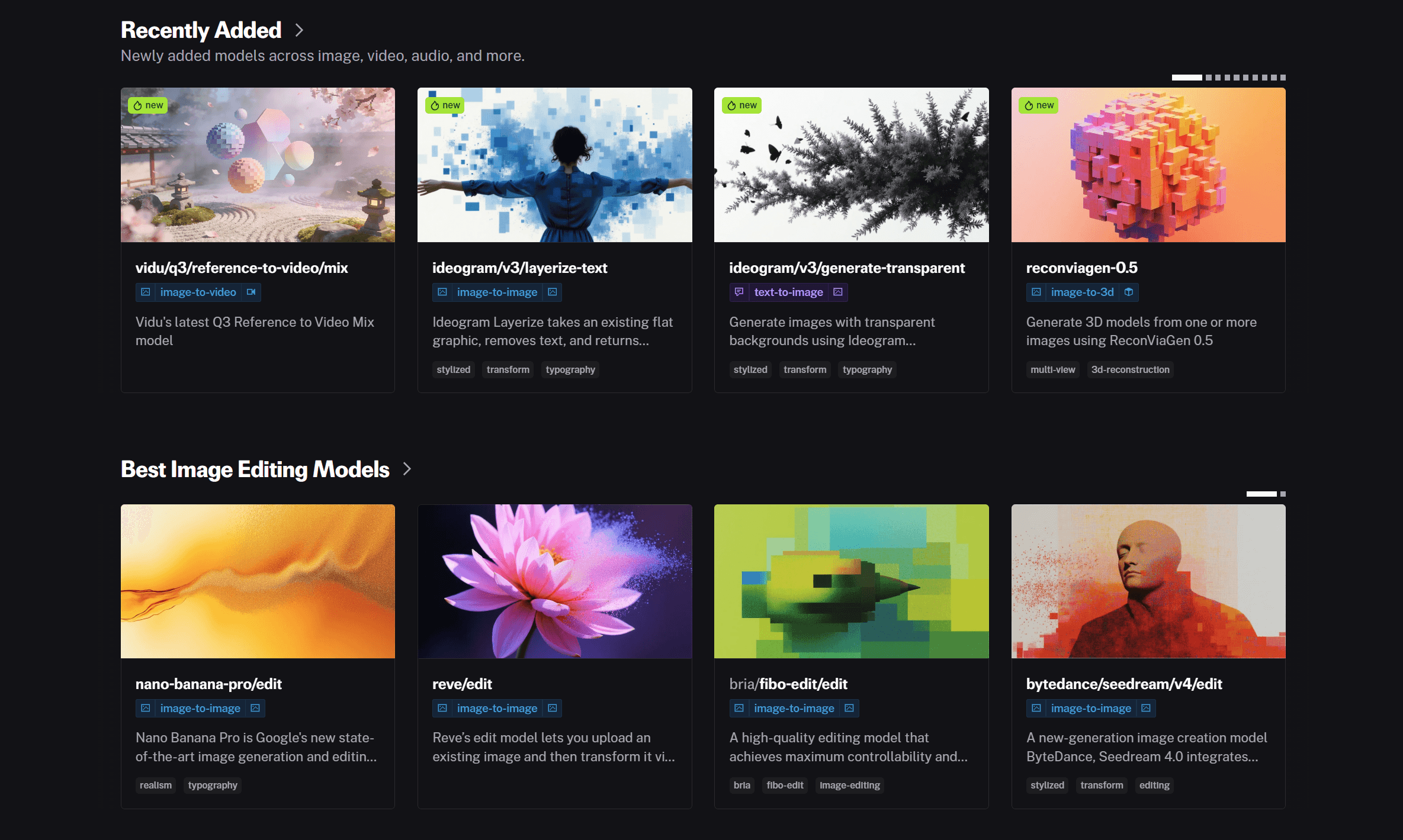The height and width of the screenshot is (840, 1403).
Task: Open the ideogram/v3/layerize-text model title
Action: click(520, 268)
